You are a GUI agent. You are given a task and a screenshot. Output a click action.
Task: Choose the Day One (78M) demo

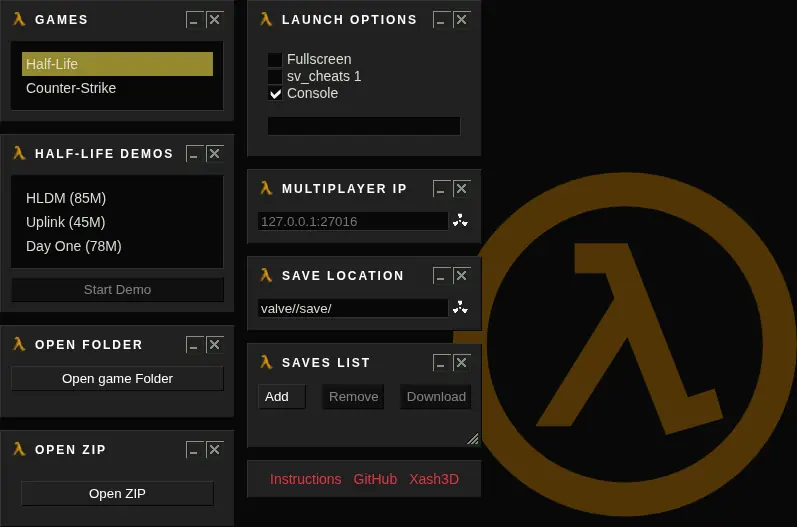pos(117,246)
